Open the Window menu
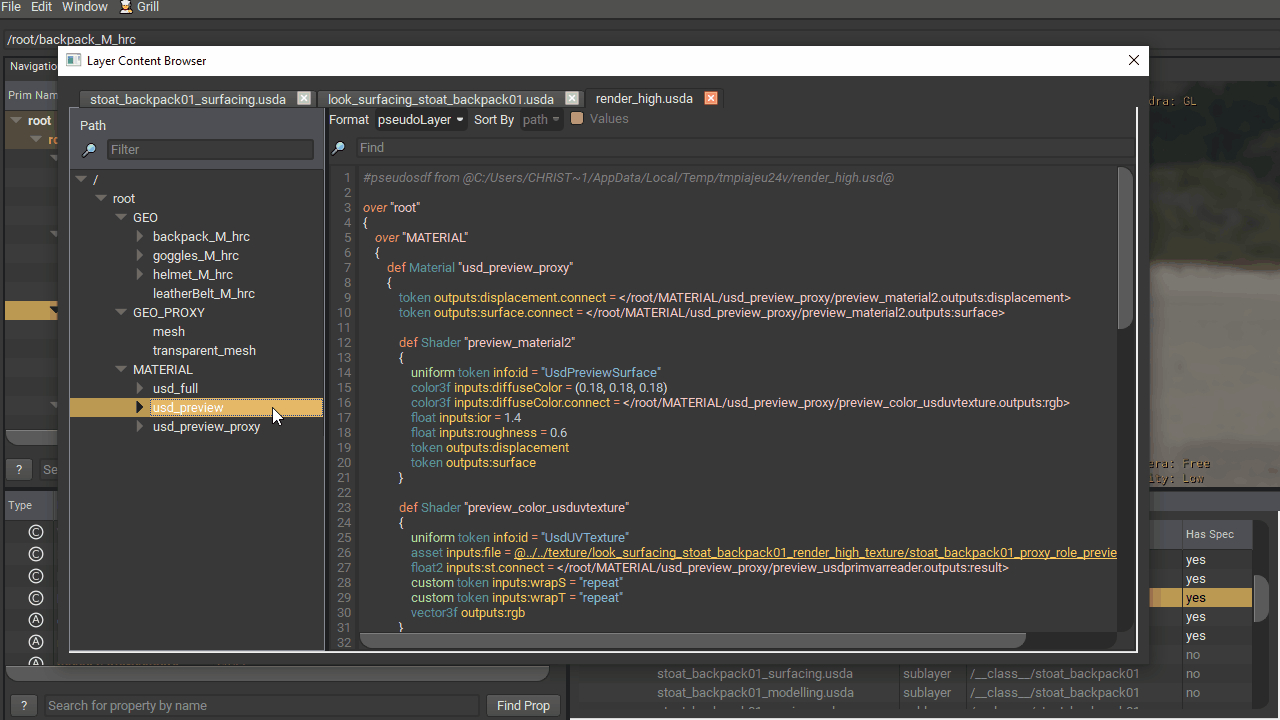 (85, 7)
